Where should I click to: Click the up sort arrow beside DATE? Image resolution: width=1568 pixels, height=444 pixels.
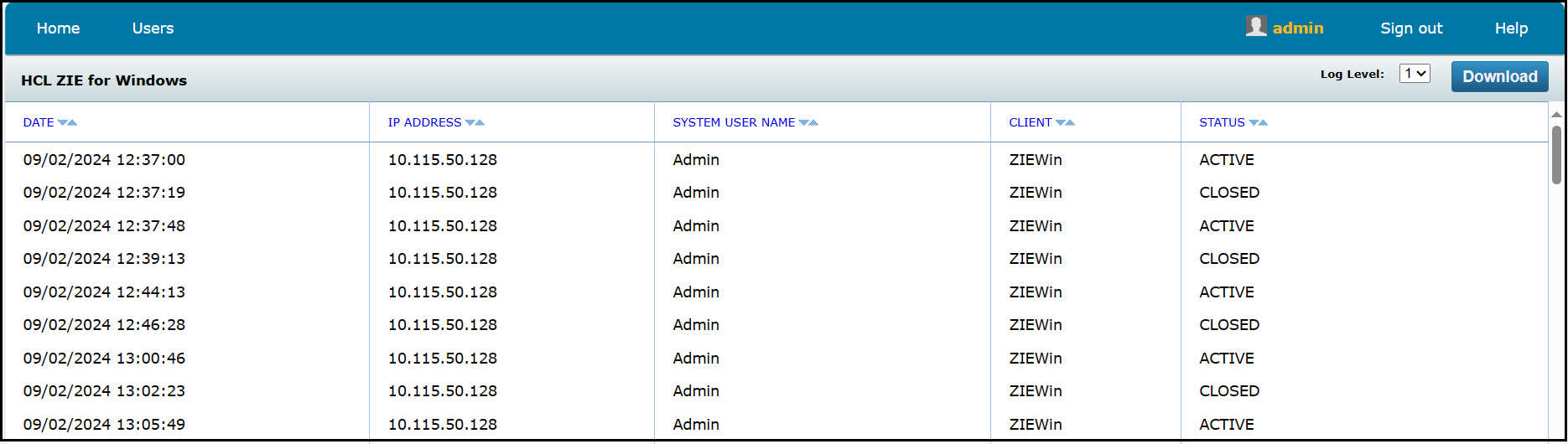pyautogui.click(x=73, y=123)
